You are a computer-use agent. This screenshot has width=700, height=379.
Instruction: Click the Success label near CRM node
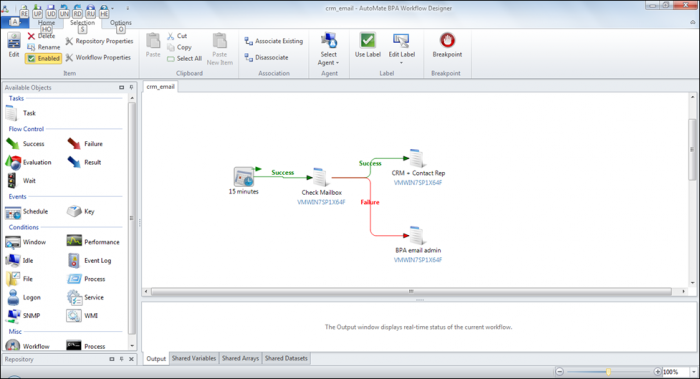click(370, 163)
